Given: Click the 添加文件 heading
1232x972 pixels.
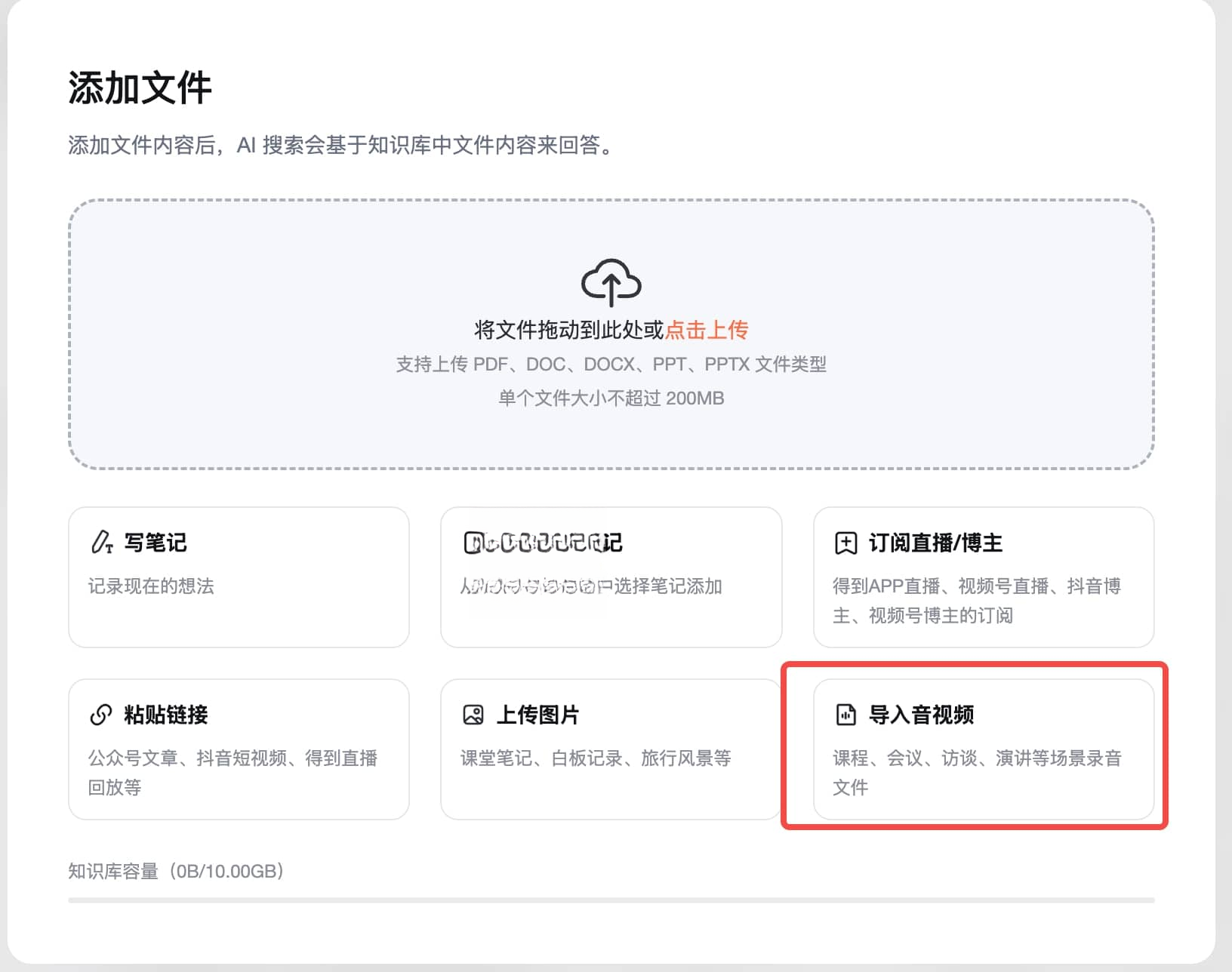Looking at the screenshot, I should click(x=140, y=88).
